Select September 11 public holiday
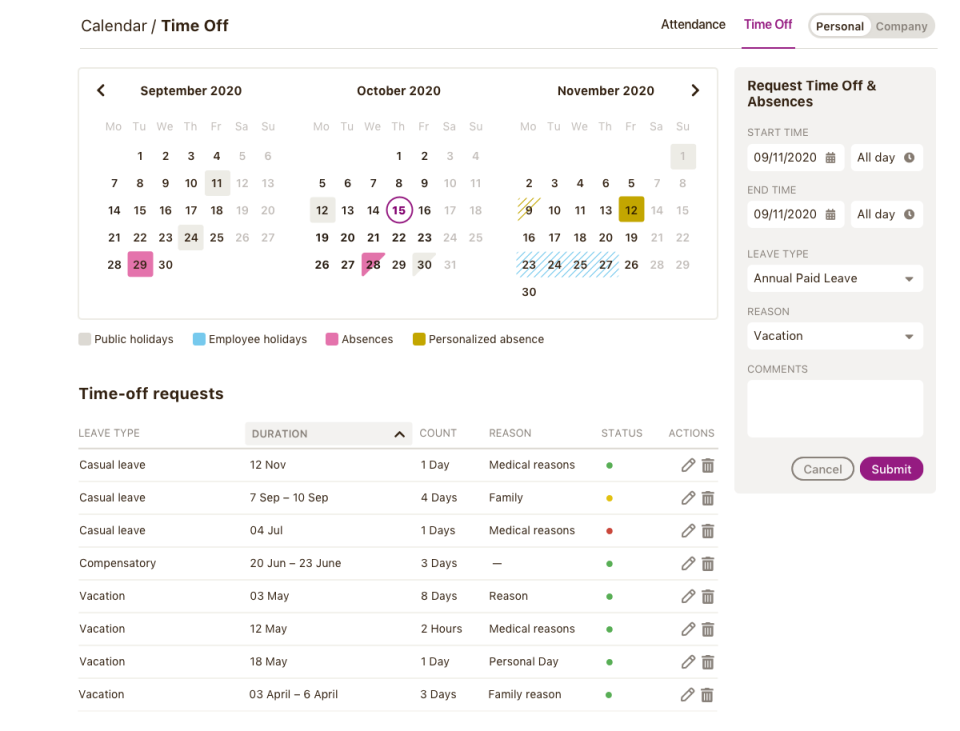960x731 pixels. pos(217,183)
